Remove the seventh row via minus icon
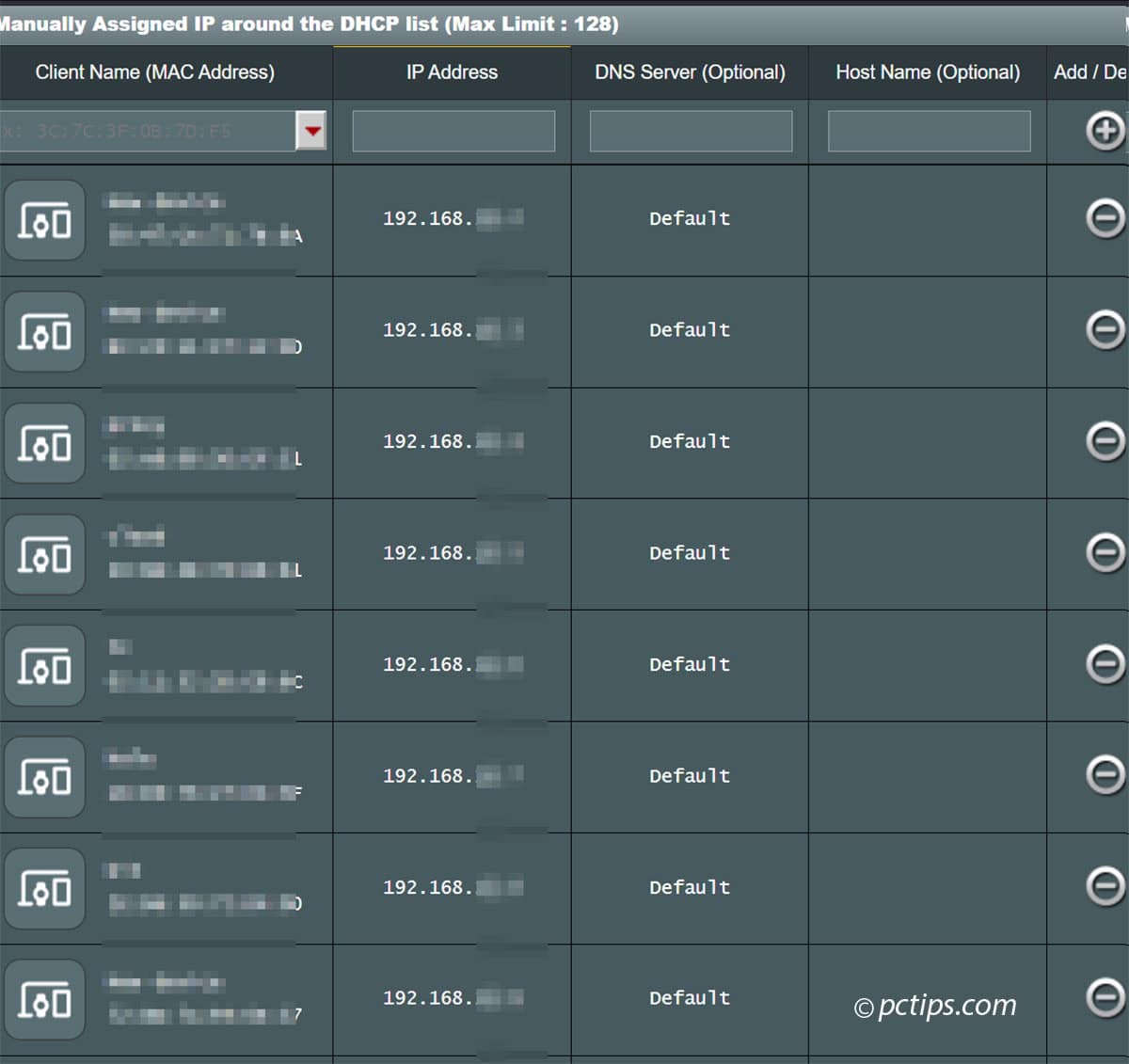This screenshot has width=1129, height=1064. click(1105, 886)
